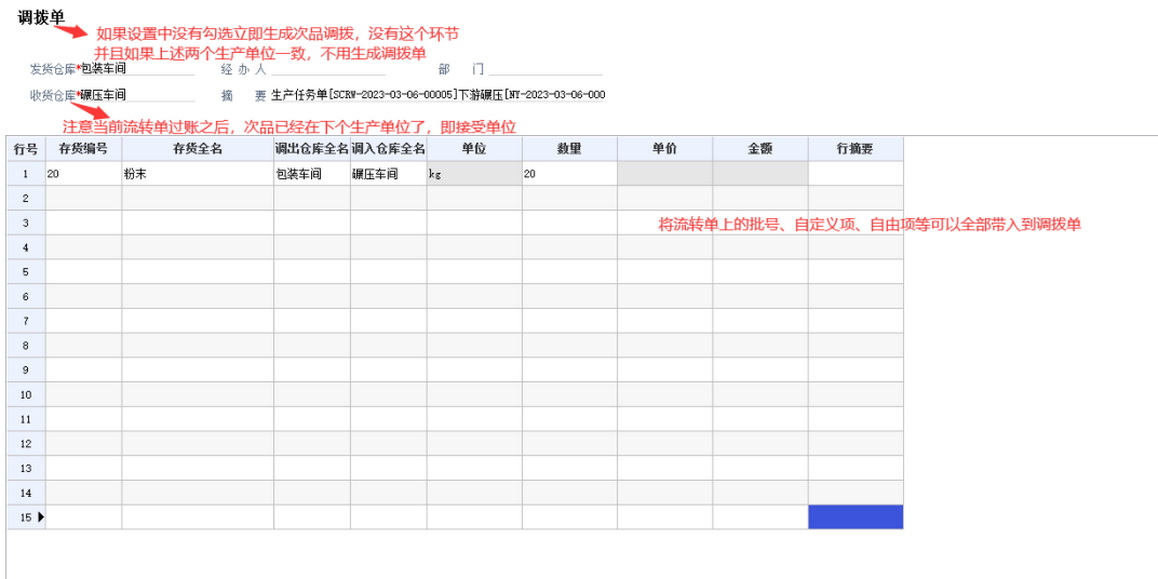Select row number 15 with the arrow indicator
Image resolution: width=1158 pixels, height=579 pixels.
coord(25,517)
